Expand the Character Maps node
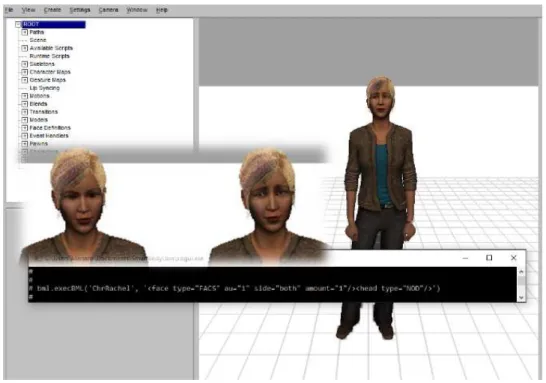 [x=24, y=72]
